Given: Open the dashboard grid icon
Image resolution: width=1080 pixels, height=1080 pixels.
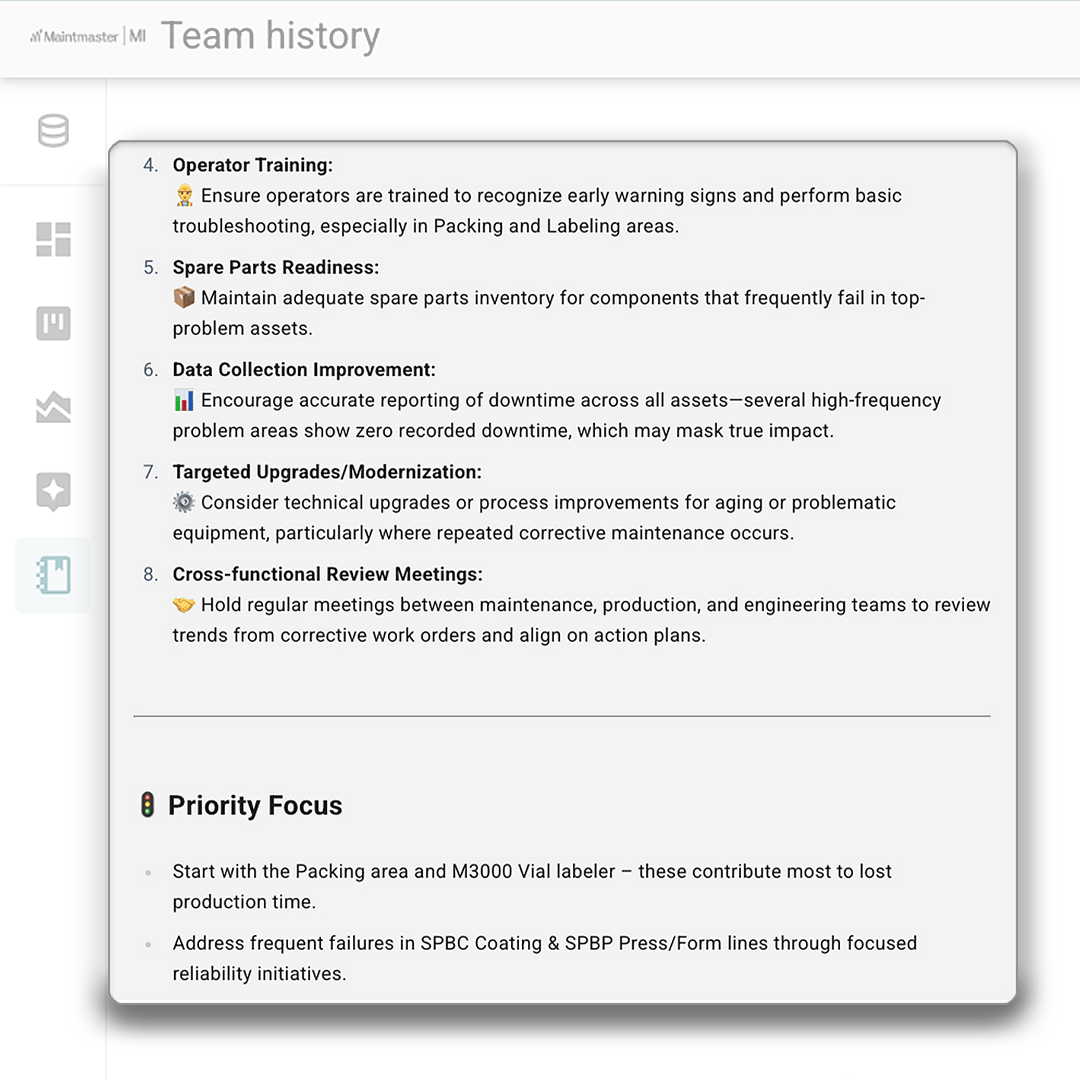Looking at the screenshot, I should point(53,240).
